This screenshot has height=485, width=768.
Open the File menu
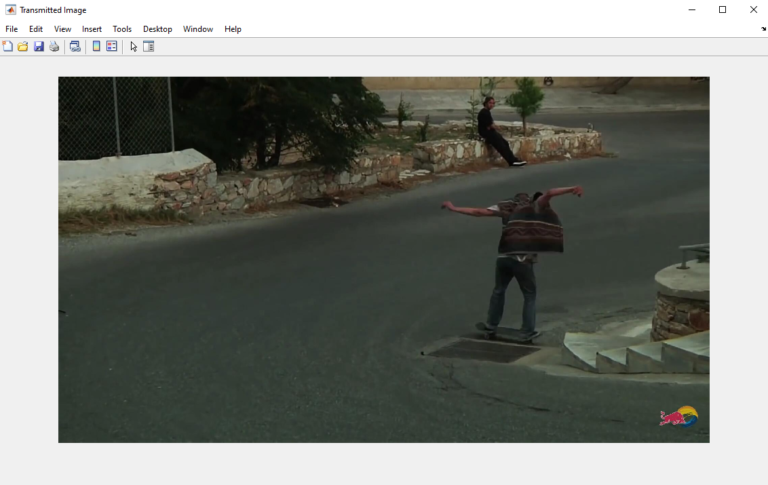[11, 29]
